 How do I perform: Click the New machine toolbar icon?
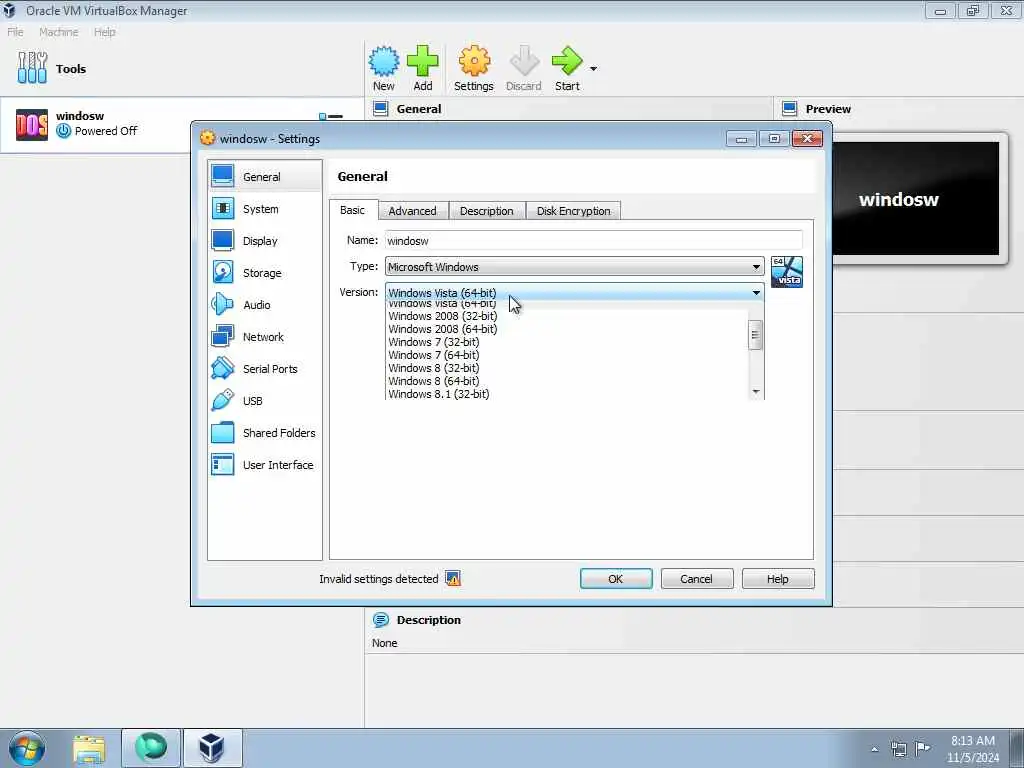point(383,68)
